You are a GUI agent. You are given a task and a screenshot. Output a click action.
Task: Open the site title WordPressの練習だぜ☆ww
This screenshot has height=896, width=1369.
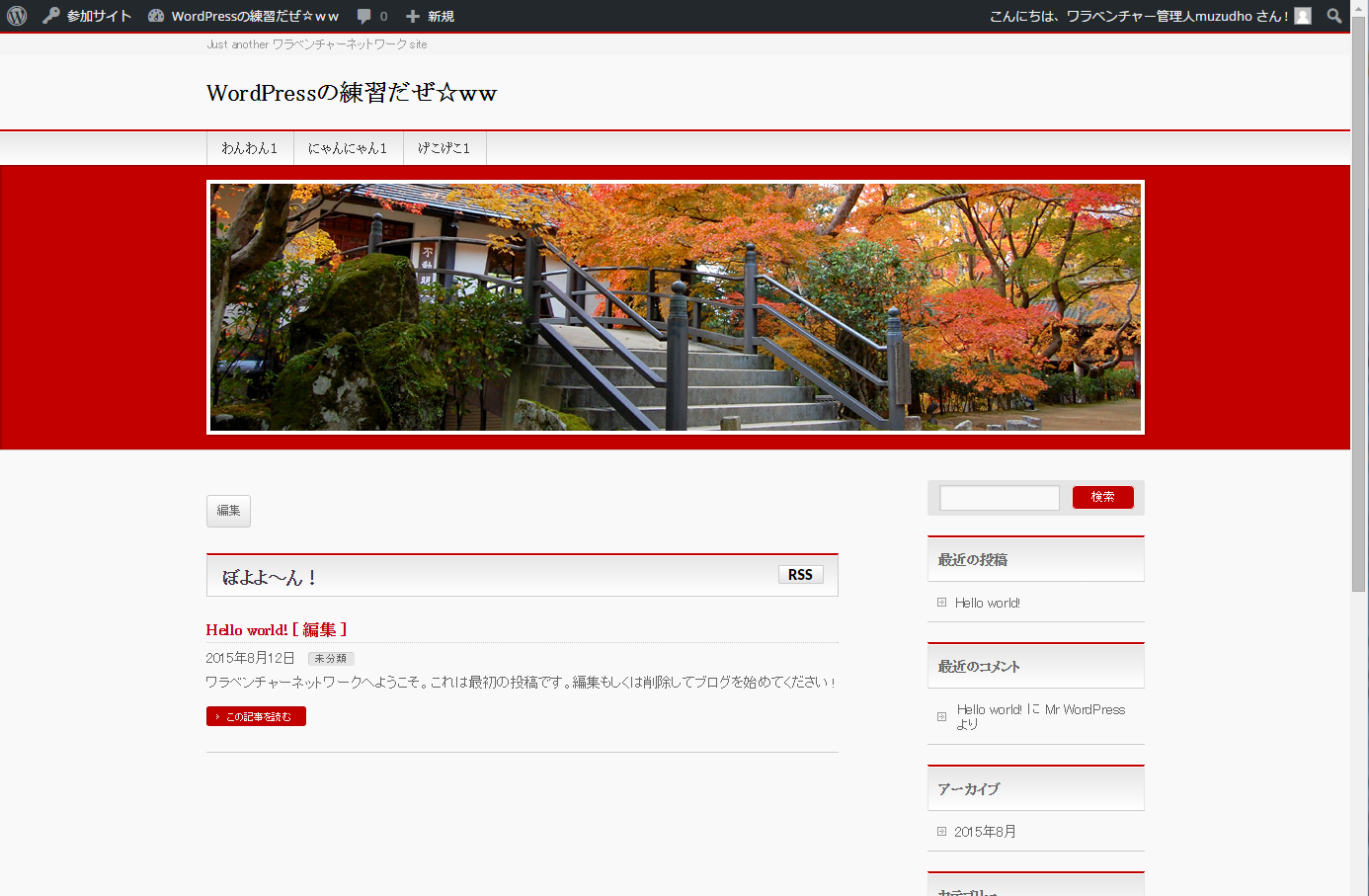click(x=352, y=93)
